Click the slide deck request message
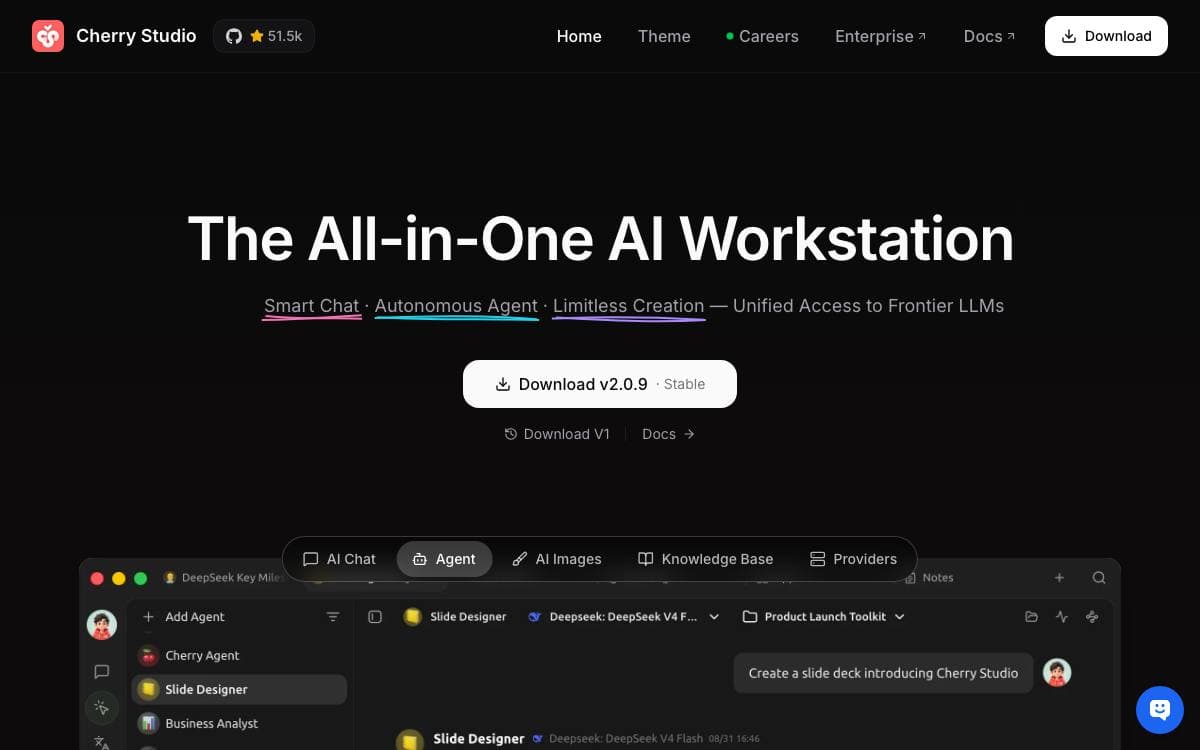The width and height of the screenshot is (1200, 750). (883, 673)
